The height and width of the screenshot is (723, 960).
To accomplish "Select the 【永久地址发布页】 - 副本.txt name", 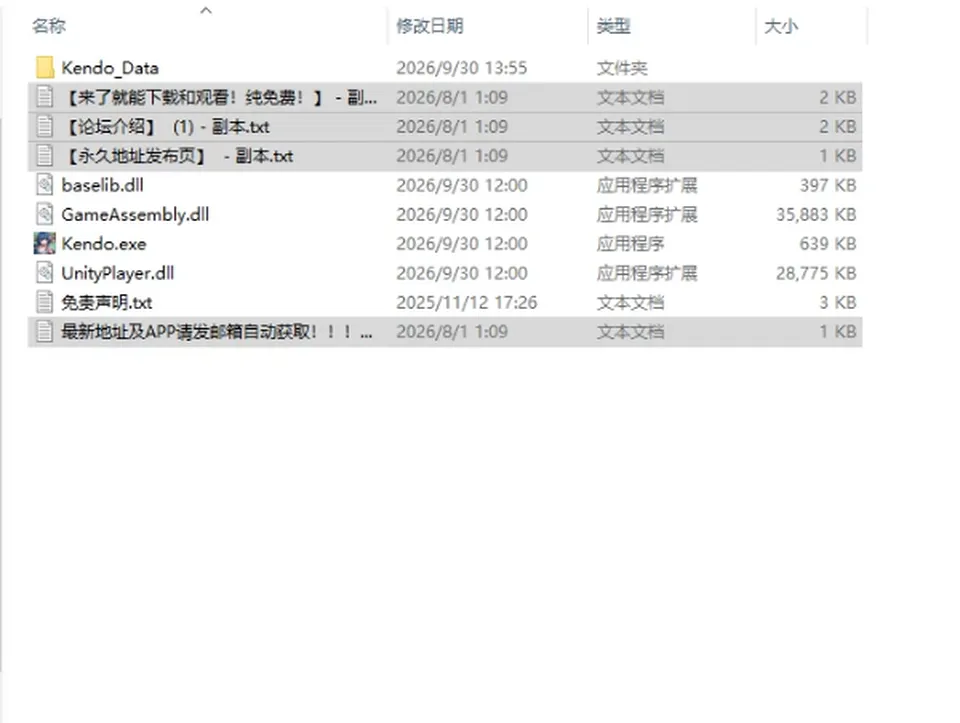I will [x=179, y=156].
